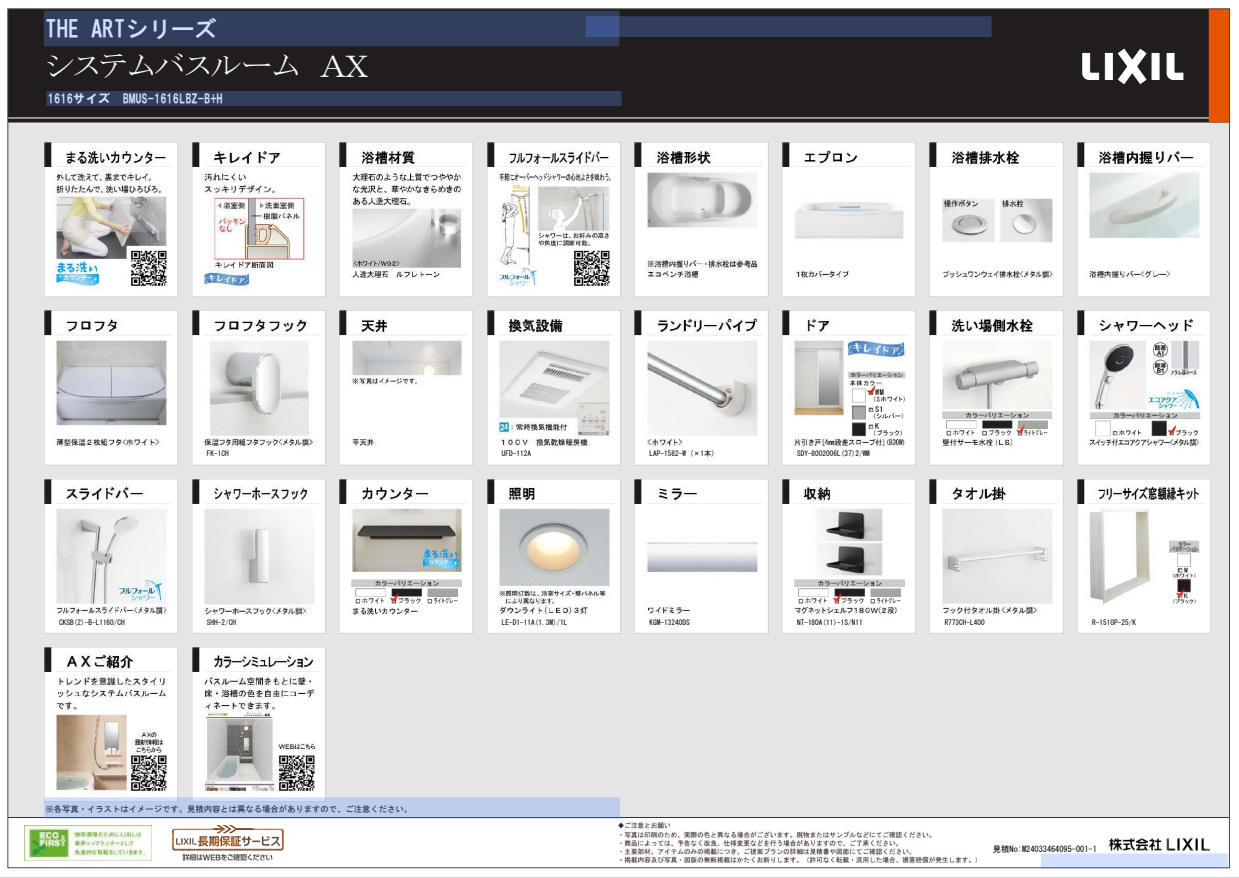
Task: Click the LIXIL長期保証サービス banner
Action: [227, 840]
